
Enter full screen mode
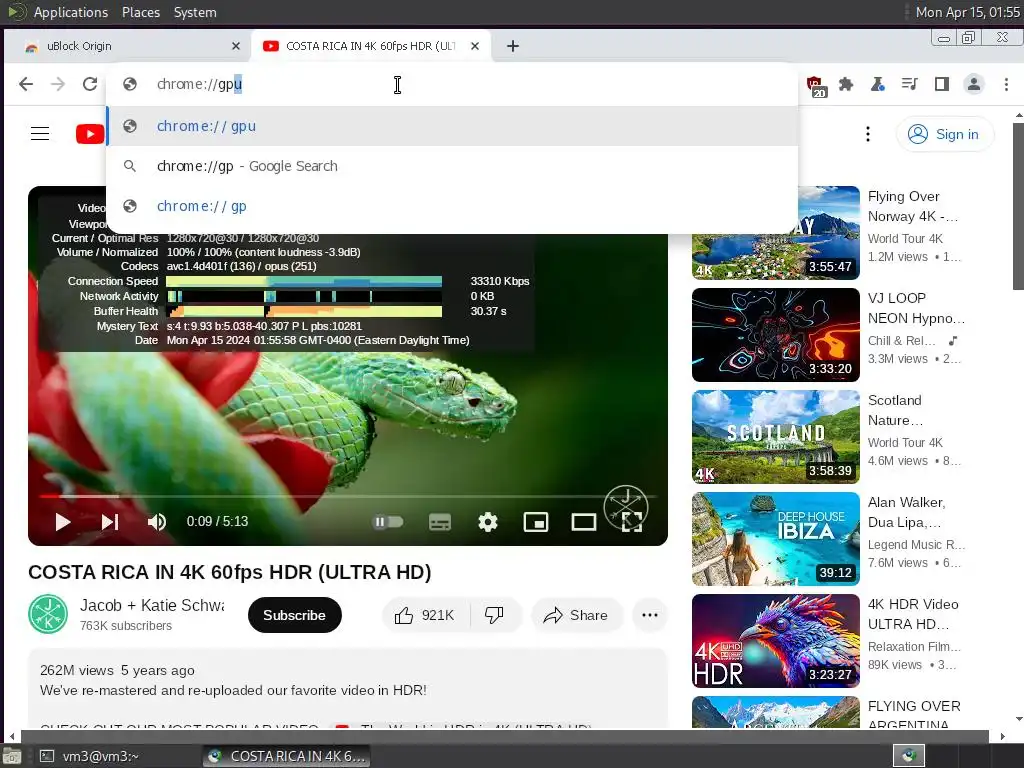pyautogui.click(x=632, y=522)
